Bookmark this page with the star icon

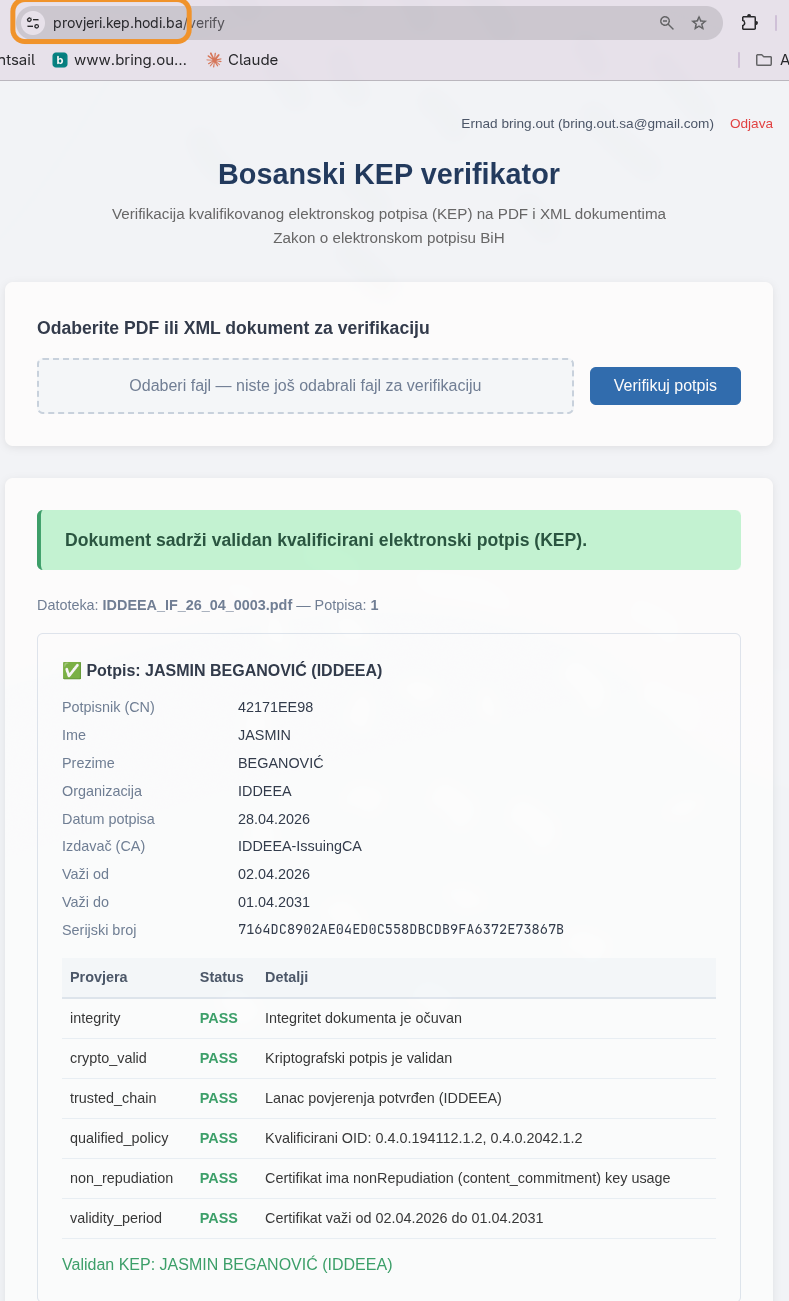(699, 23)
